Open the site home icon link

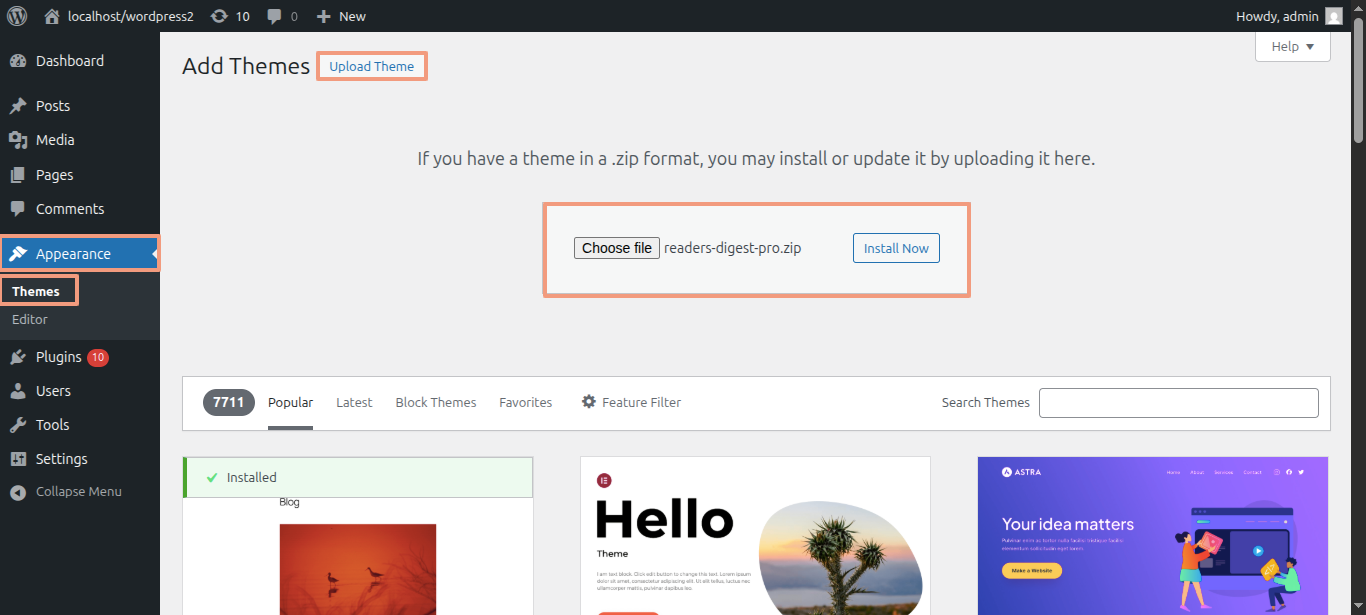pos(52,16)
